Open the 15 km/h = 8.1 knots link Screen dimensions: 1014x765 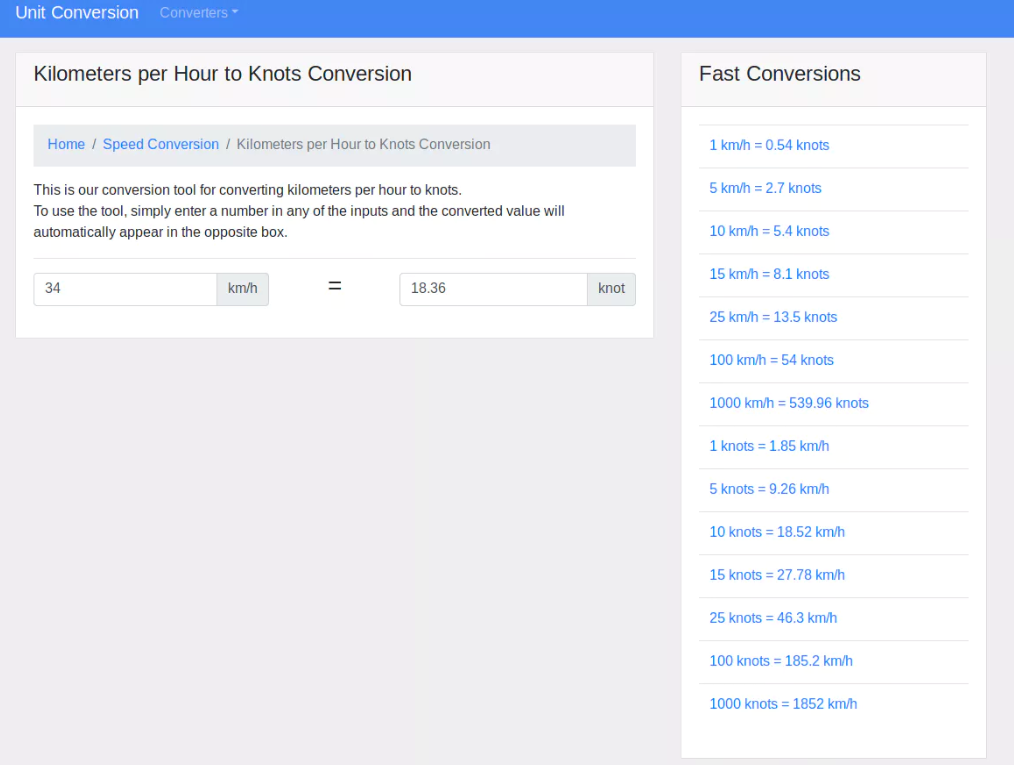pyautogui.click(x=769, y=274)
